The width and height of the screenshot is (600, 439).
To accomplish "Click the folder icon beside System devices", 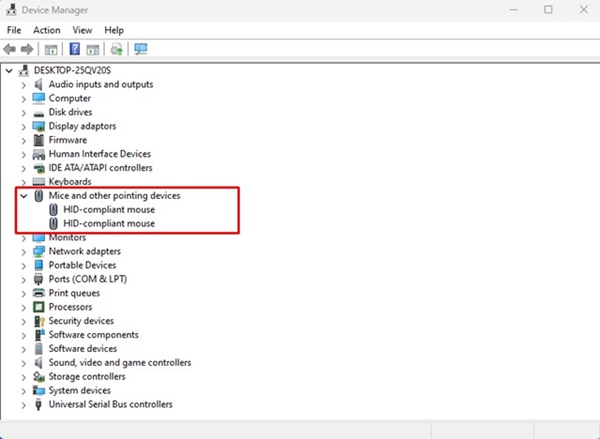I will click(39, 390).
